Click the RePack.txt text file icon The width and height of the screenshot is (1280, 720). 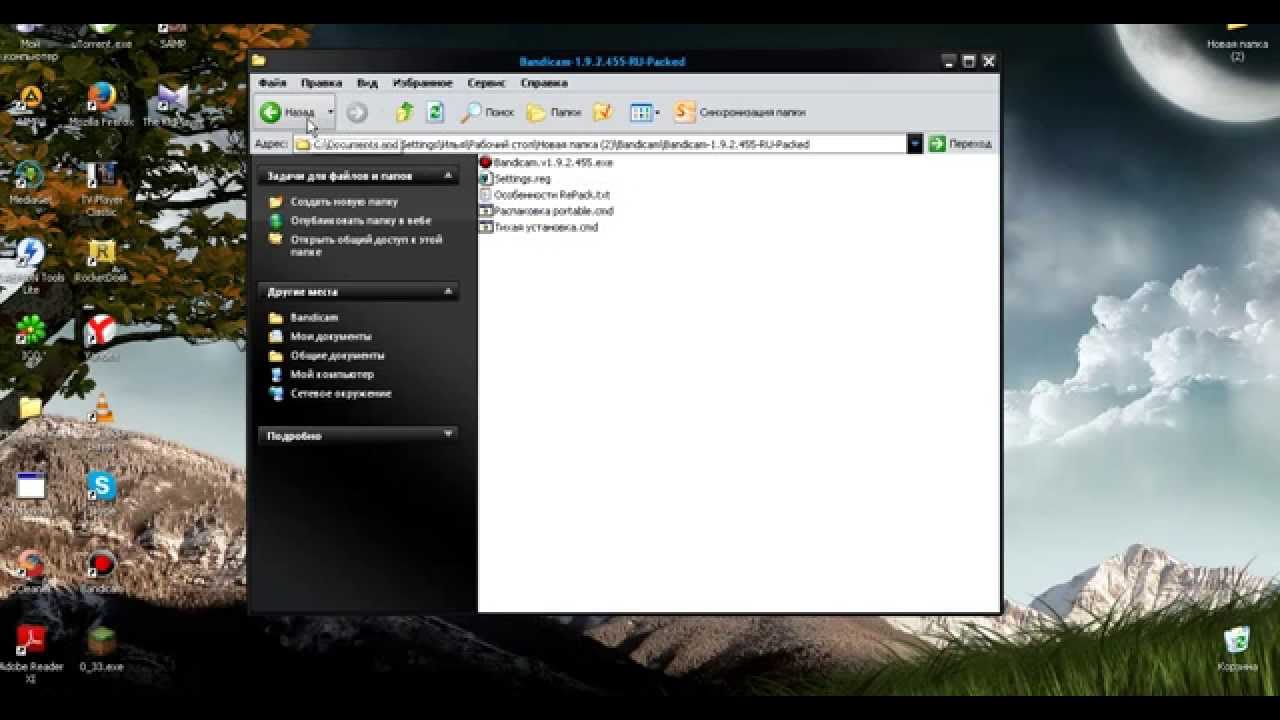point(486,195)
